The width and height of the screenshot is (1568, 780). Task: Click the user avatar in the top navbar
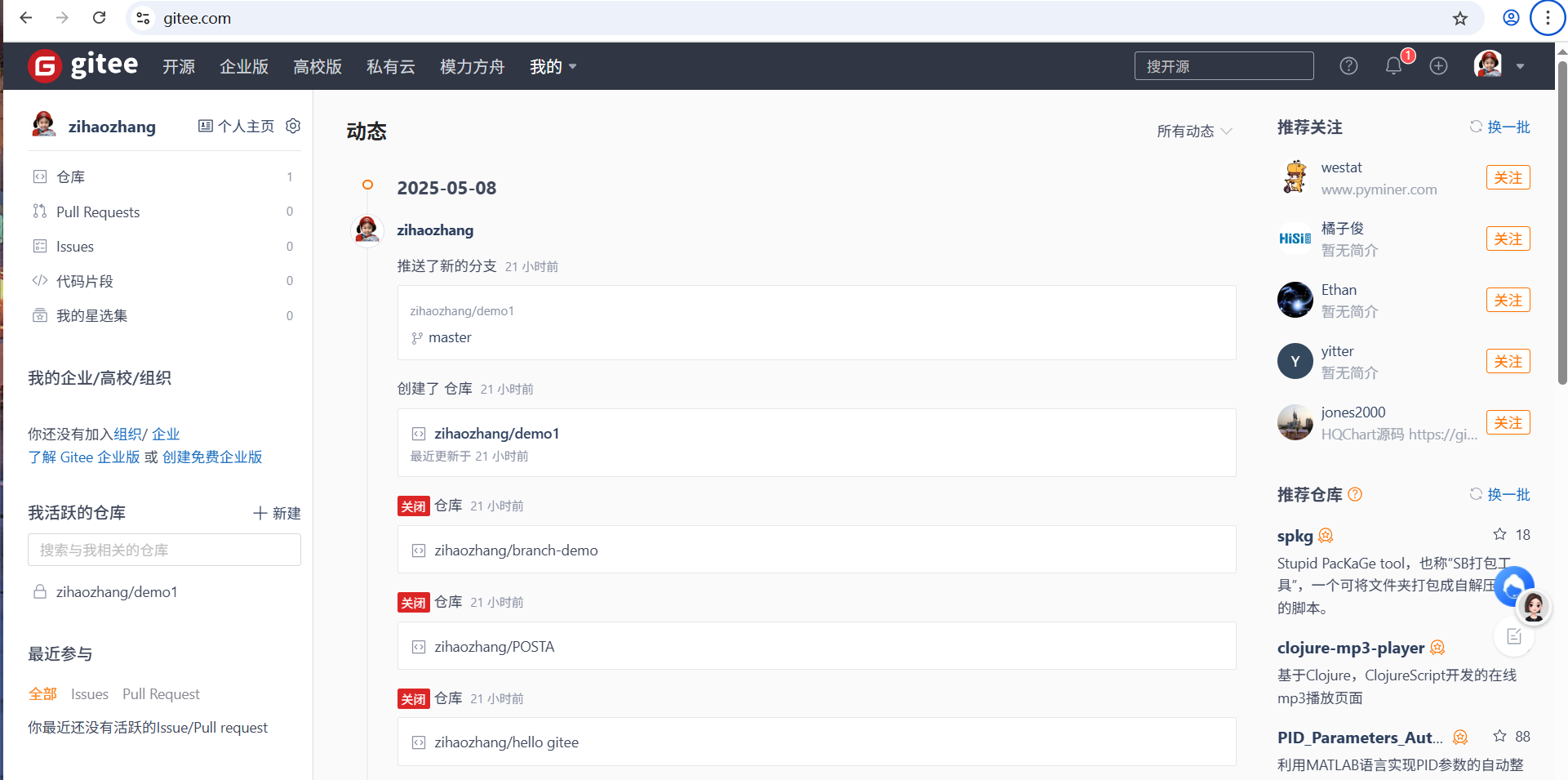(x=1488, y=65)
